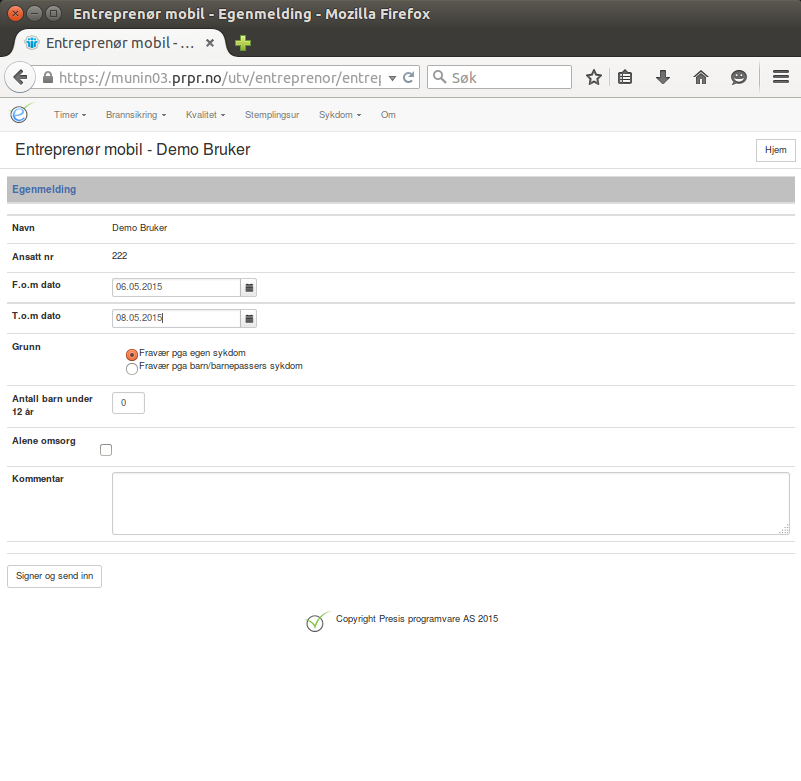Click the Demo Bruker name value
Viewport: 801px width, 781px height.
point(139,228)
